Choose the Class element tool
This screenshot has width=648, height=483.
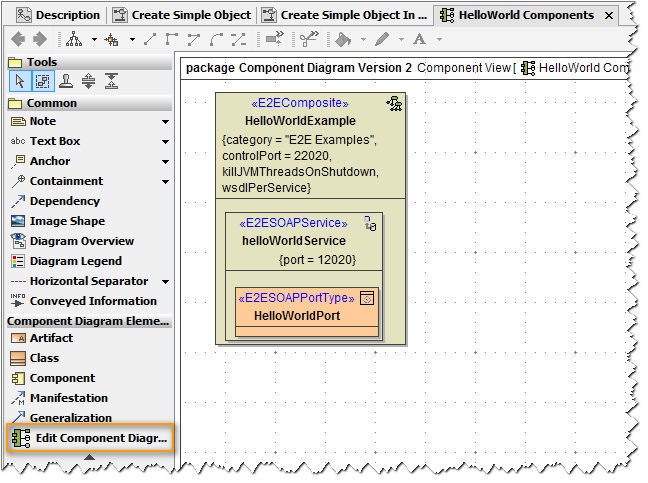pyautogui.click(x=44, y=358)
